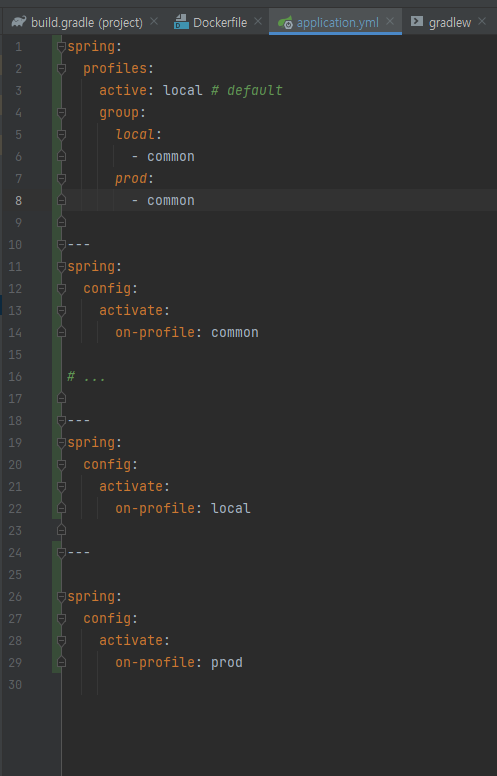Click the Gradle elephant icon on build.gradle tab
This screenshot has width=497, height=776.
pos(19,22)
